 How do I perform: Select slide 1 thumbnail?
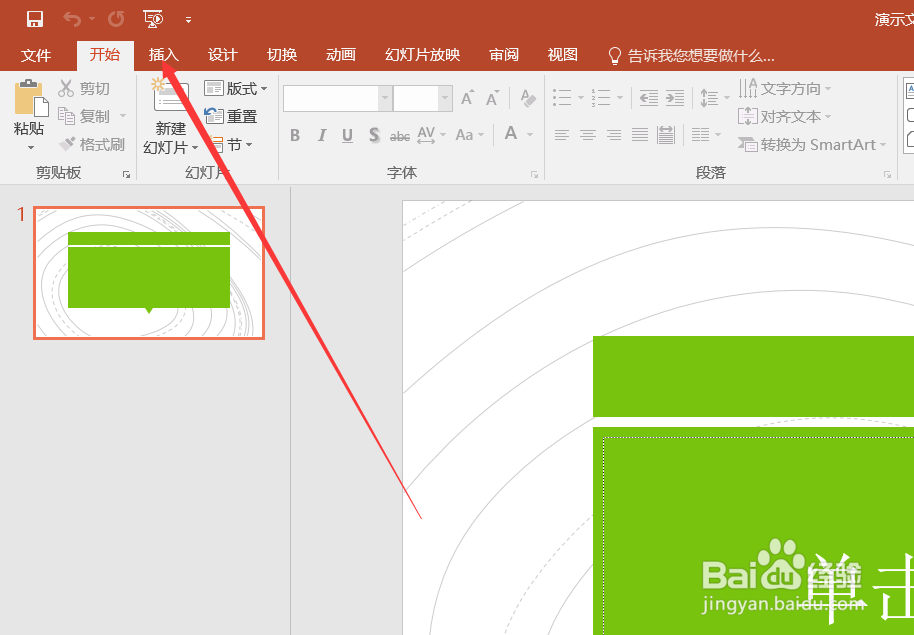point(149,273)
